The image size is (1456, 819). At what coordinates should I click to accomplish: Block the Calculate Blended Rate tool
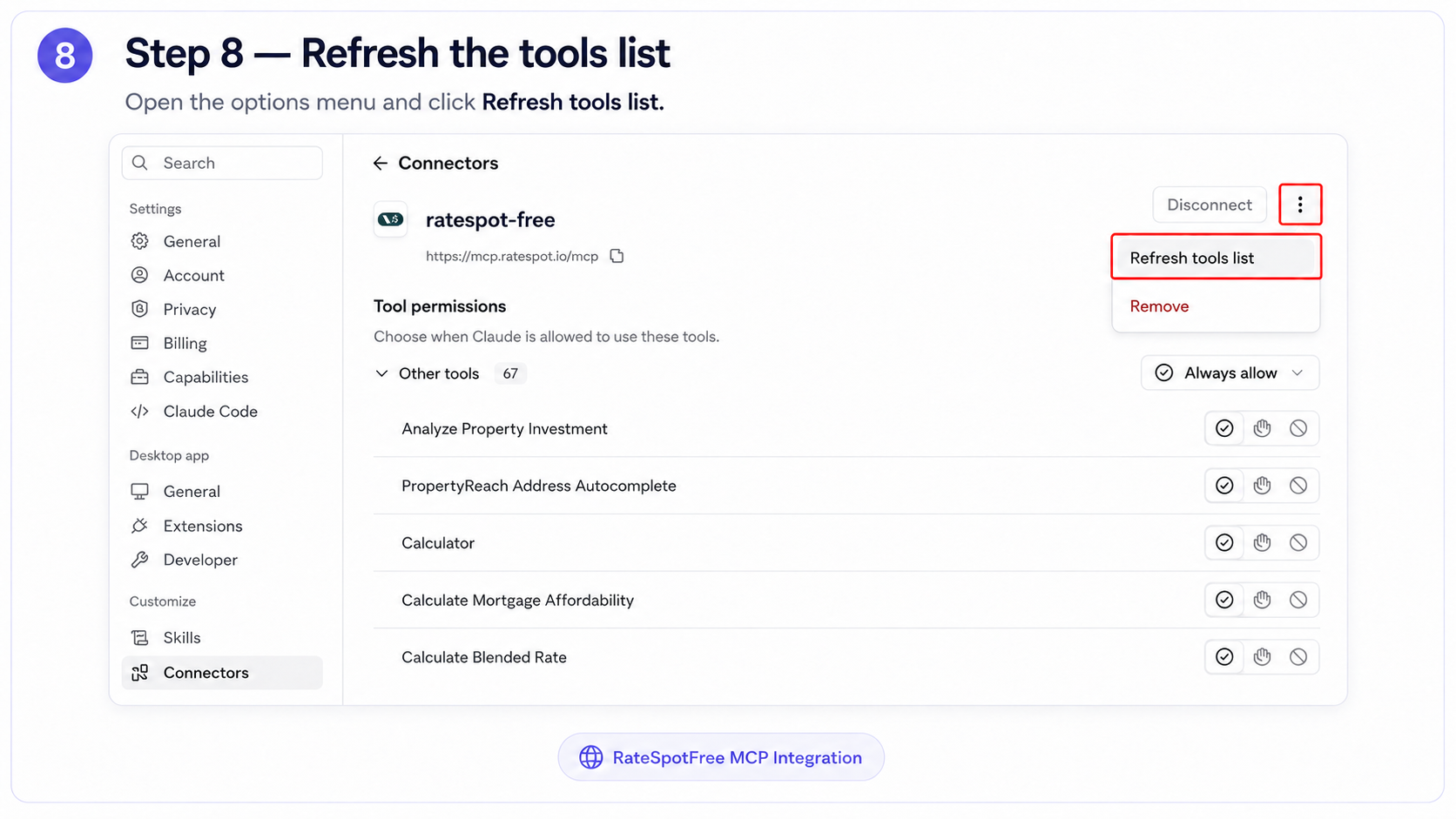click(x=1298, y=657)
